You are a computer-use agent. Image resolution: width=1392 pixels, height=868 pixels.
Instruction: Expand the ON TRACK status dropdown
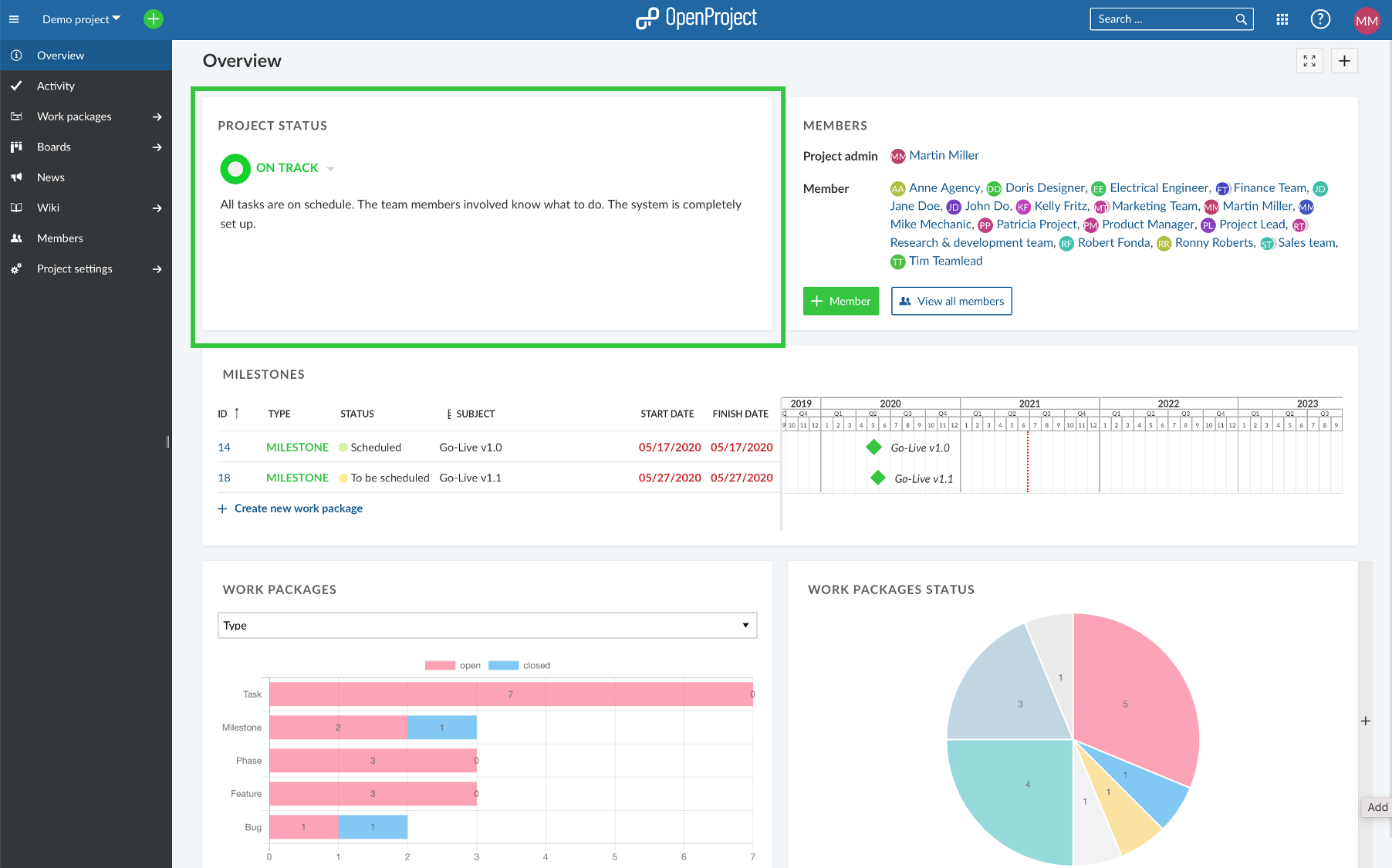click(330, 168)
